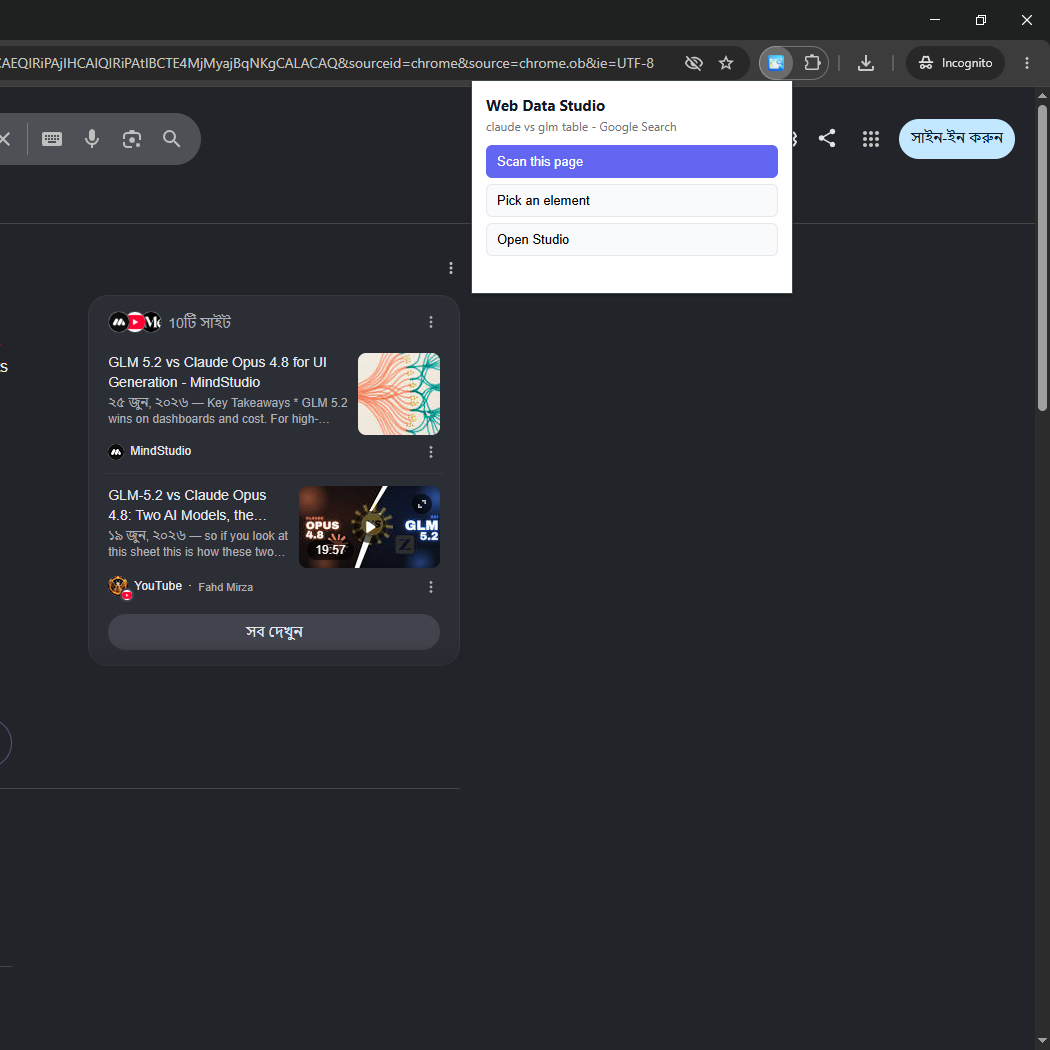Click Scan this page button

point(631,161)
